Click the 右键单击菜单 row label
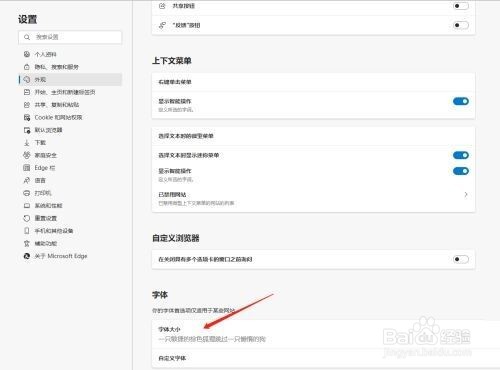This screenshot has width=500, height=370. pos(175,82)
